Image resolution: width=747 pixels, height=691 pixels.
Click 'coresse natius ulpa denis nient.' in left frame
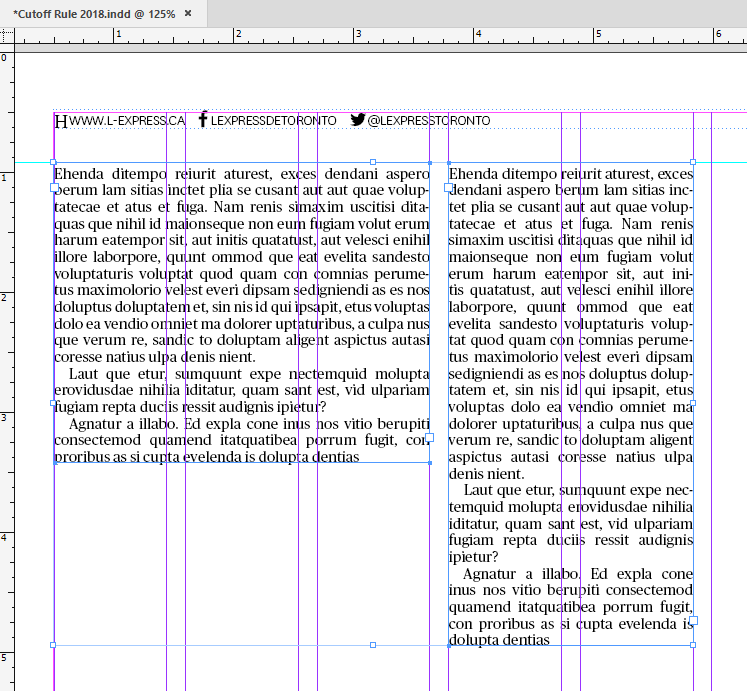pyautogui.click(x=155, y=357)
